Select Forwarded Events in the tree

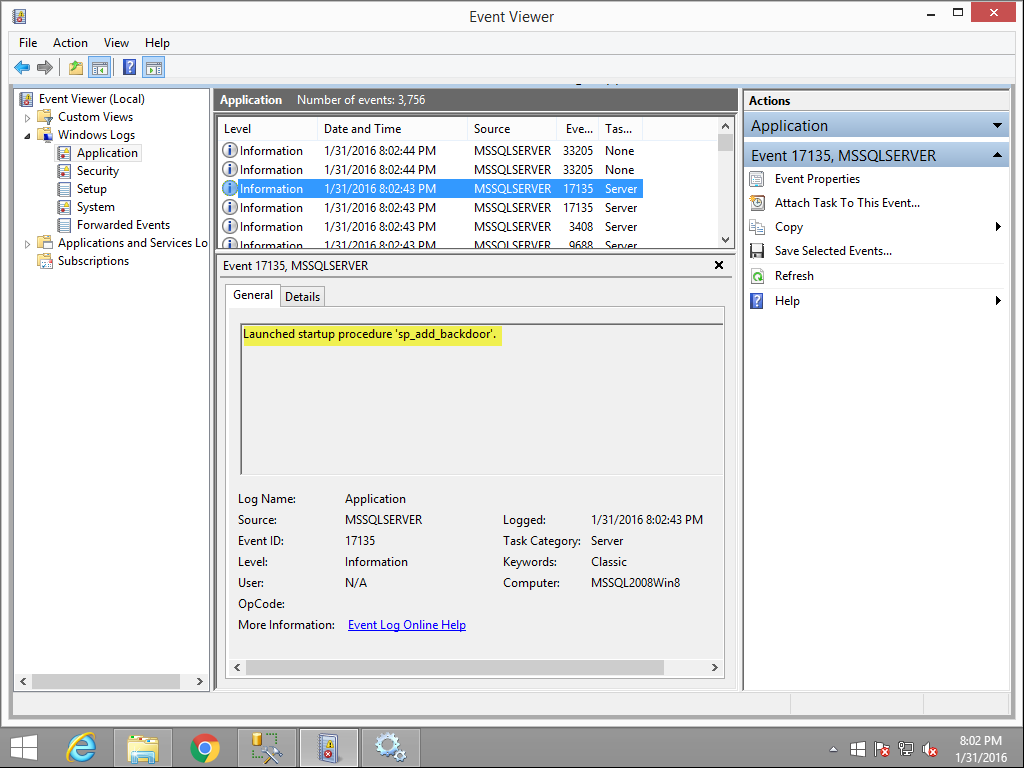click(123, 225)
